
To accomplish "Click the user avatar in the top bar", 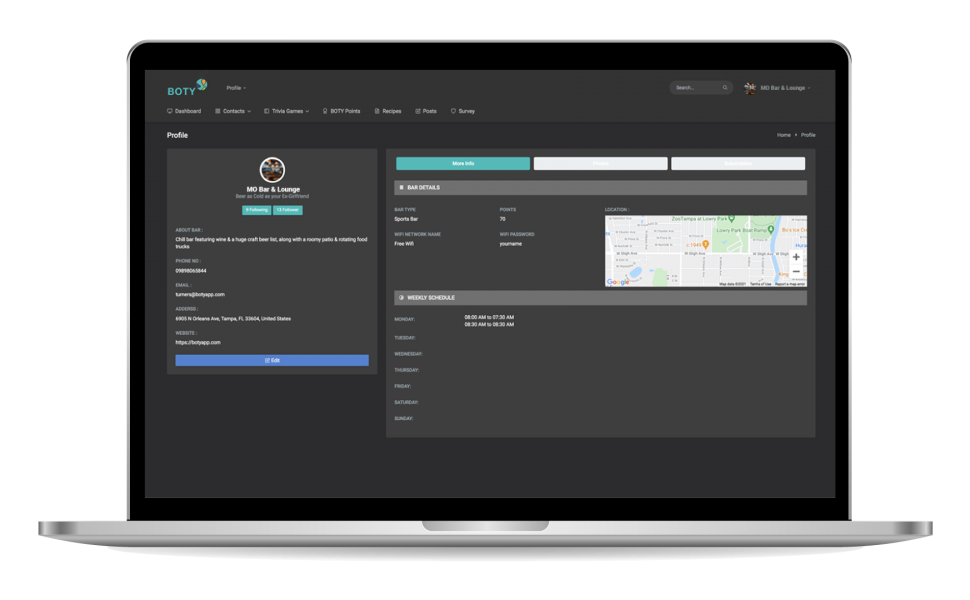I will click(x=750, y=88).
